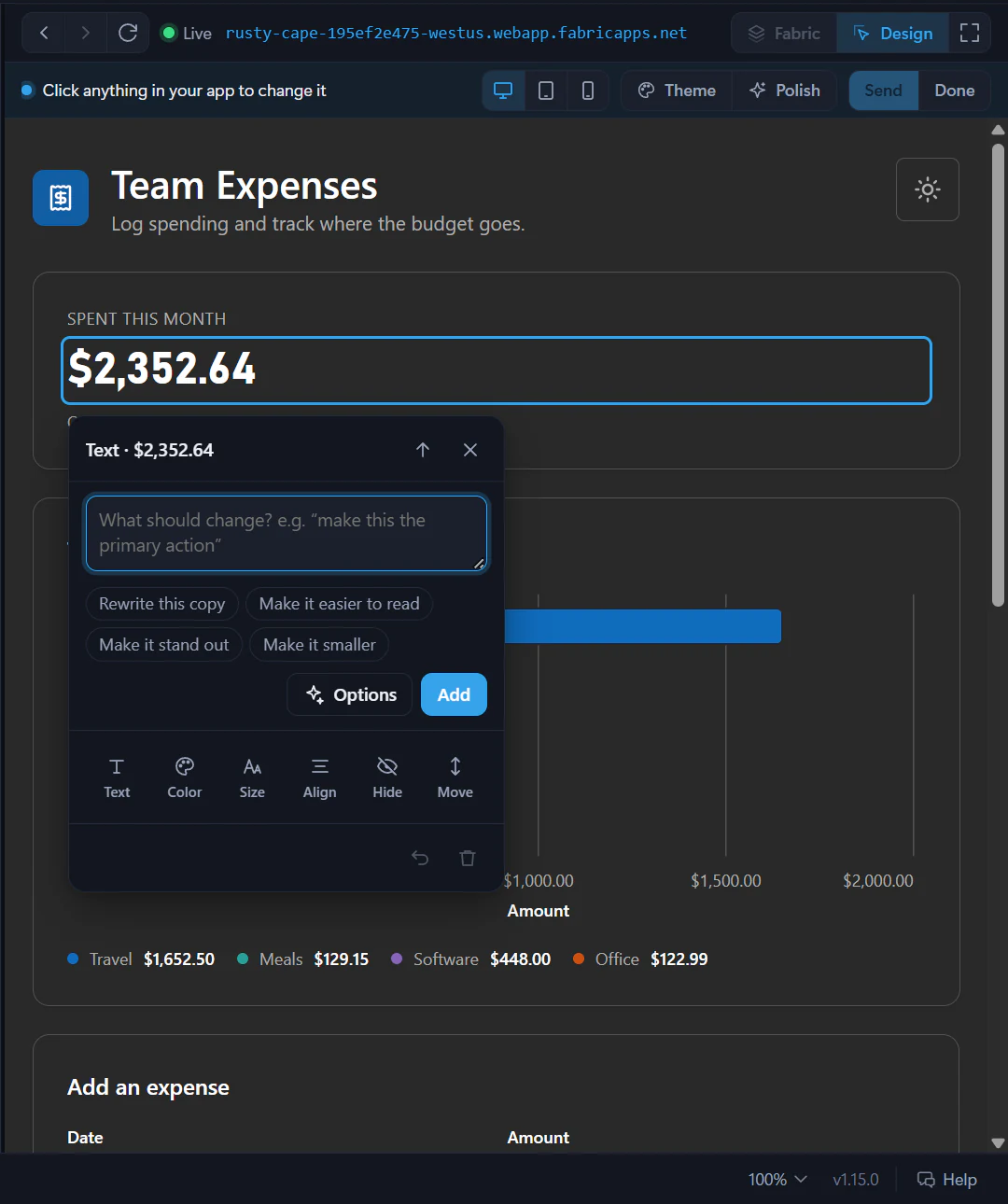Click the green Live status indicator
Viewport: 1008px width, 1204px height.
[169, 34]
